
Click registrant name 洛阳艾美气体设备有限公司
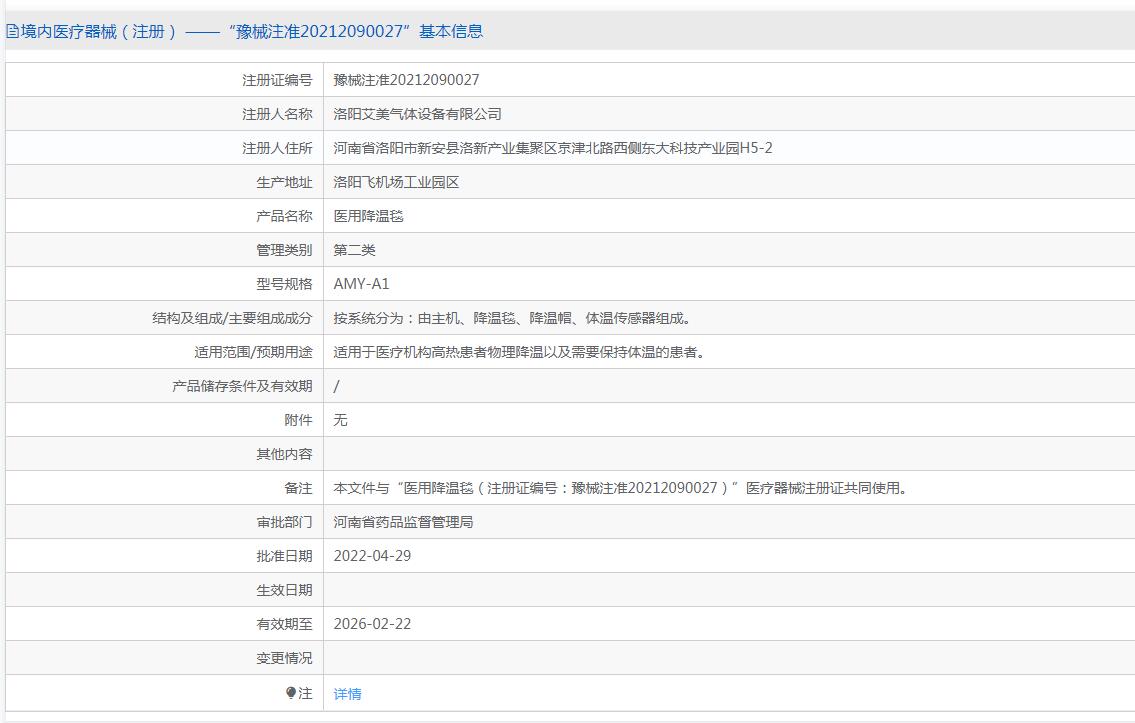tap(417, 114)
